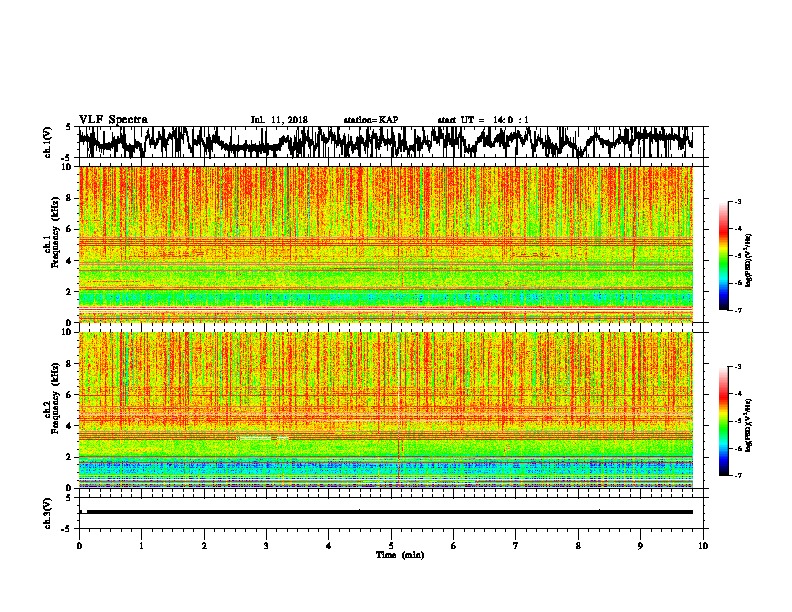Click the "-3" label on ch.1 color bar
792x612 pixels.
coord(738,201)
